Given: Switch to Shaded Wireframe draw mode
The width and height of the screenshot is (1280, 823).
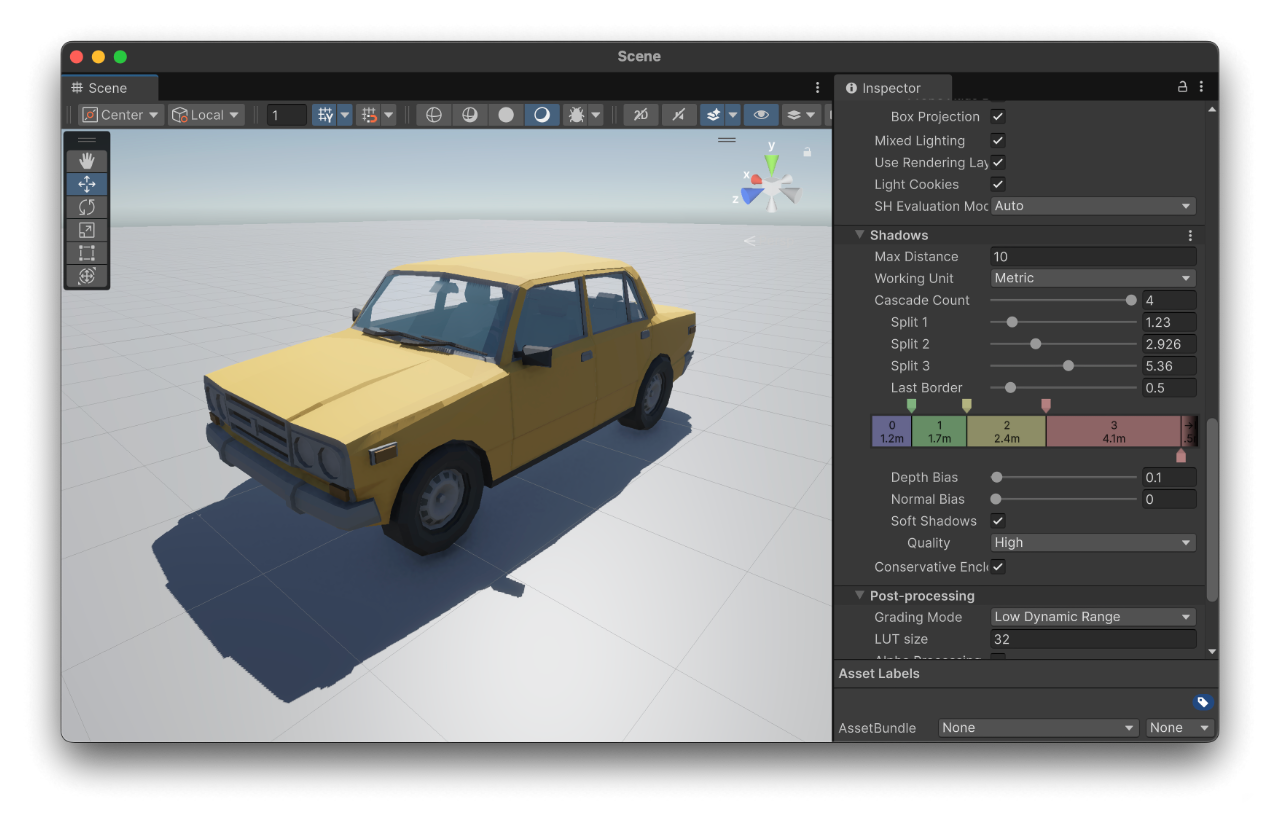Looking at the screenshot, I should click(470, 115).
